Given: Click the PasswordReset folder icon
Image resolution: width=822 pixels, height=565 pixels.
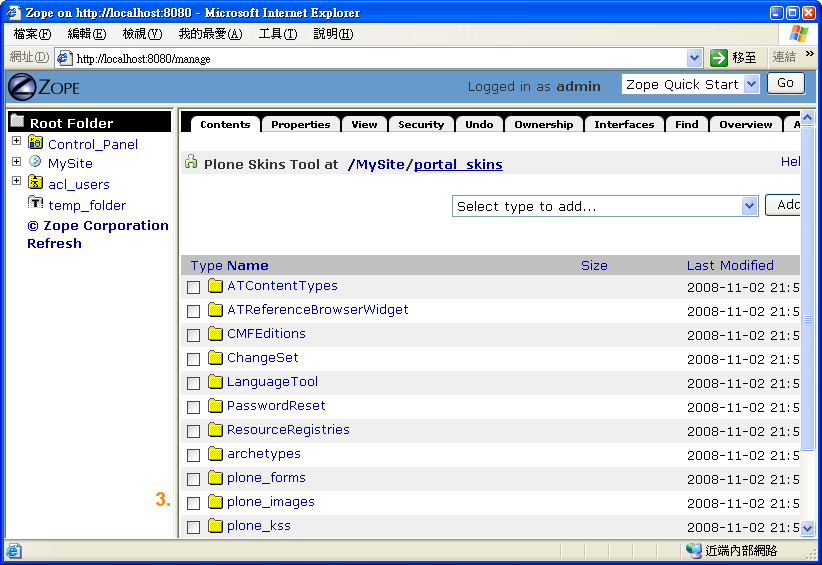Looking at the screenshot, I should [215, 406].
